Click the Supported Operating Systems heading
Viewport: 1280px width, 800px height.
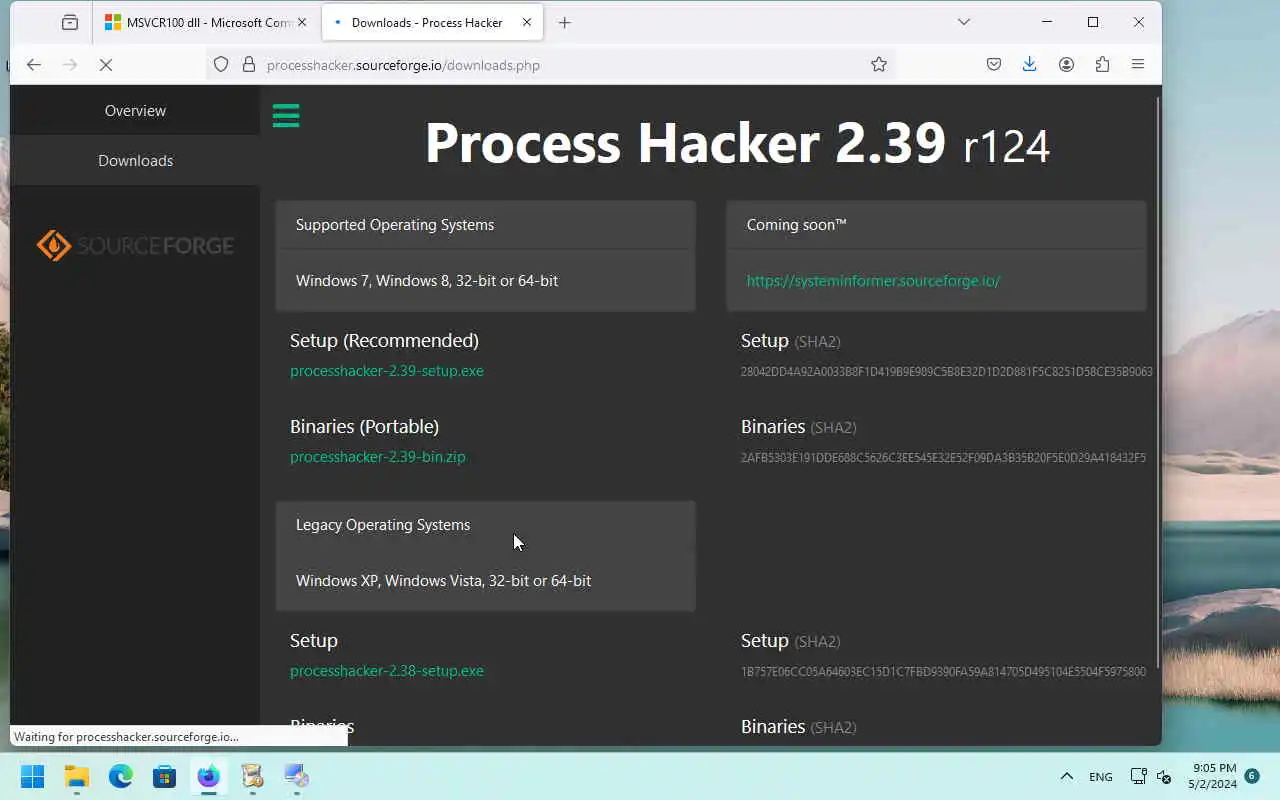pyautogui.click(x=395, y=225)
